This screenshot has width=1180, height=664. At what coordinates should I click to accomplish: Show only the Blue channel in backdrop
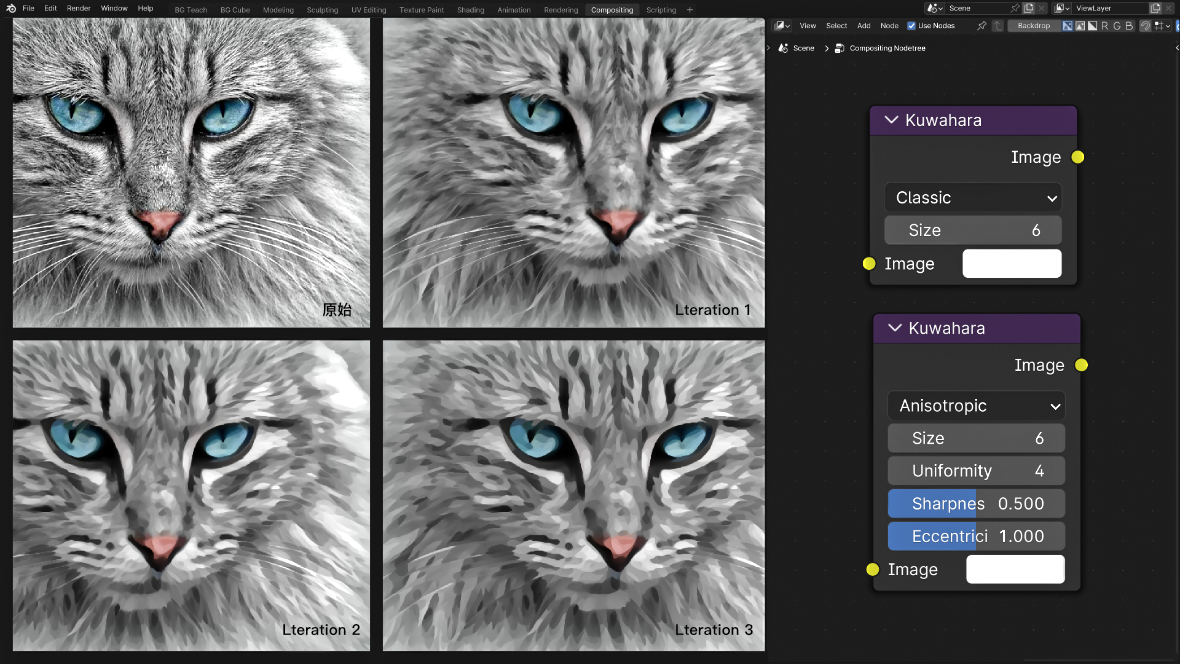pyautogui.click(x=1129, y=26)
